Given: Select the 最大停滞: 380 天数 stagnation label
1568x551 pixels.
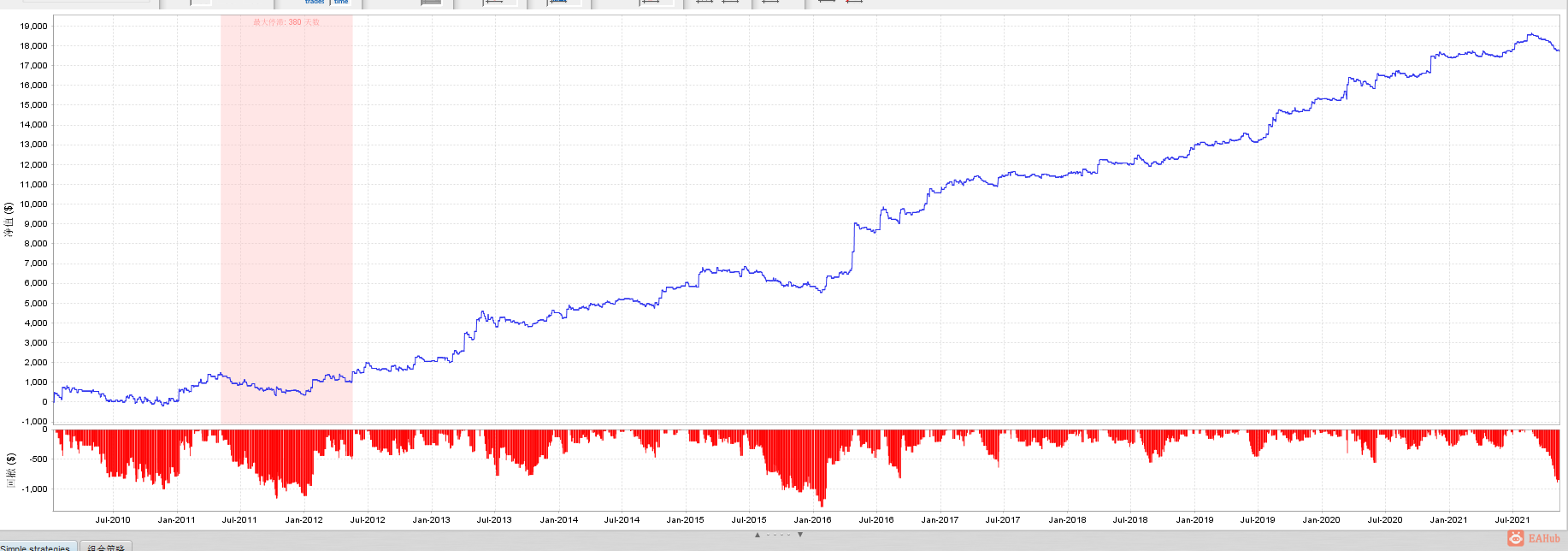Looking at the screenshot, I should [x=286, y=22].
